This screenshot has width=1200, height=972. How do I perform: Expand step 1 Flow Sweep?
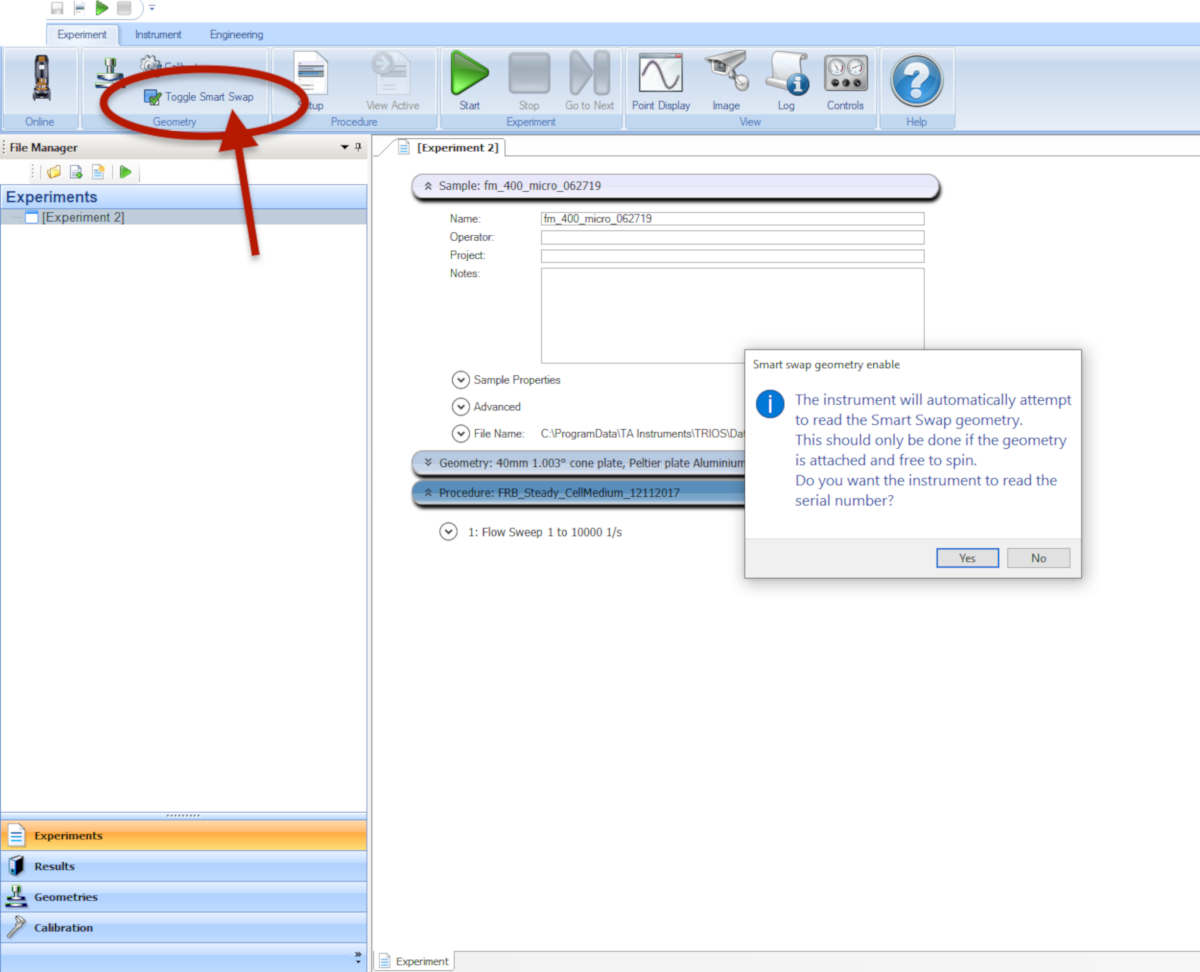click(x=448, y=532)
